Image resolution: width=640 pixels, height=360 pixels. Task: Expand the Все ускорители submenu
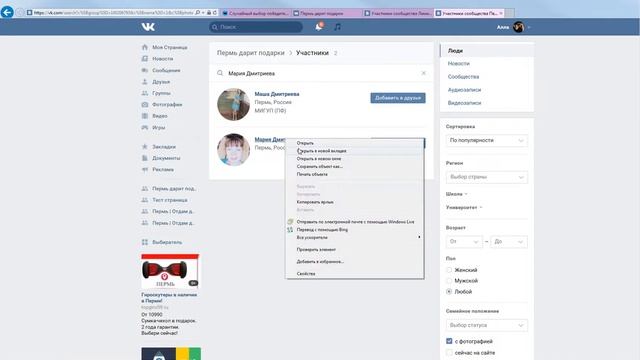[354, 237]
